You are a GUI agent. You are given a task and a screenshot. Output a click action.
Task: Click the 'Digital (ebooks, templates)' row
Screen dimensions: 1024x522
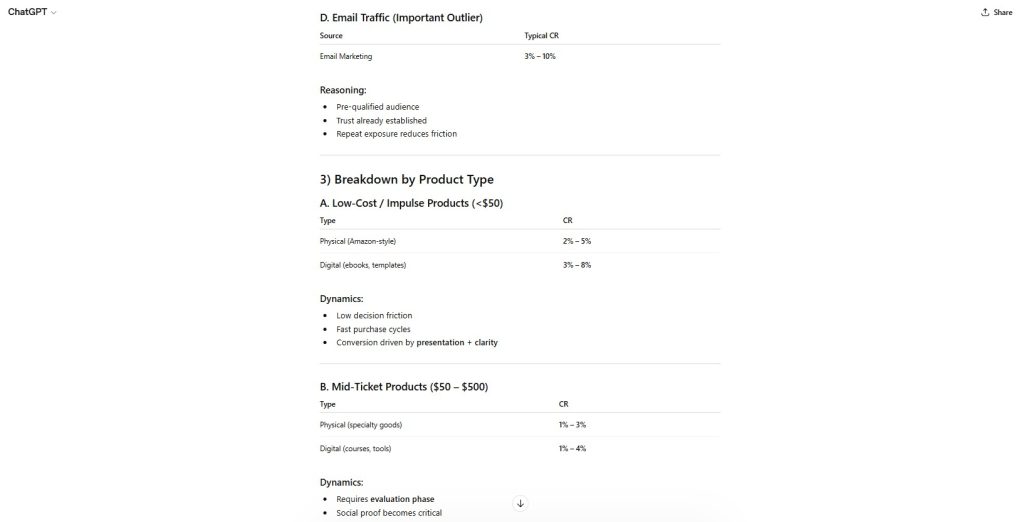(x=363, y=265)
